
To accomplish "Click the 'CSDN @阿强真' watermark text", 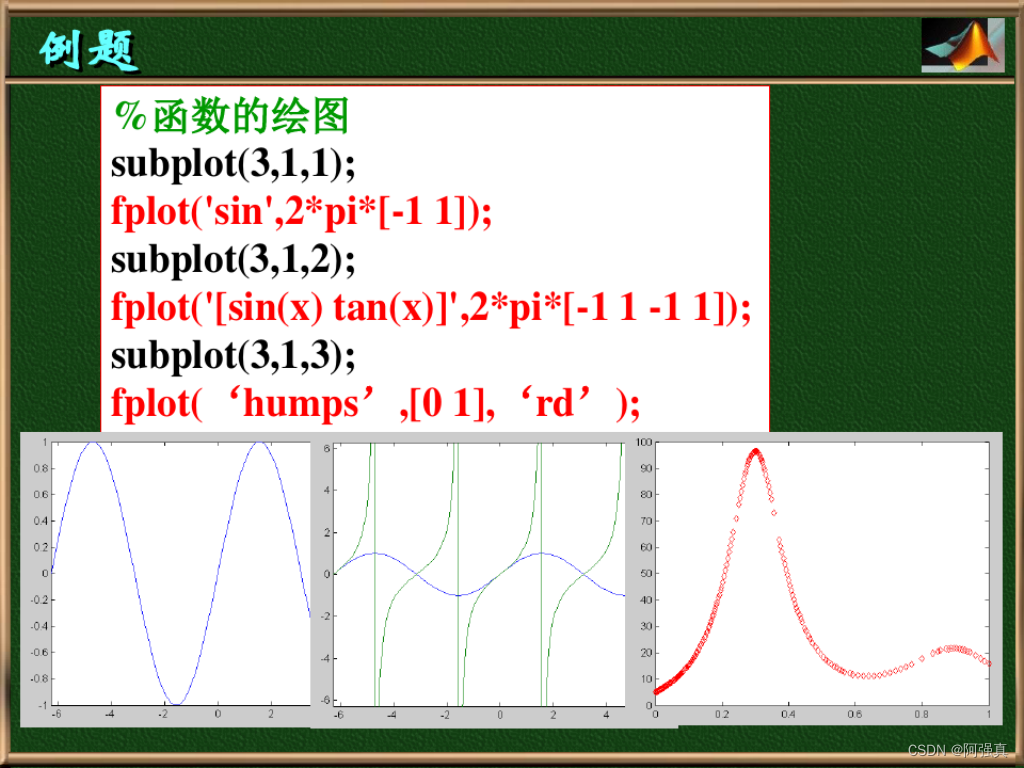I will tap(957, 750).
